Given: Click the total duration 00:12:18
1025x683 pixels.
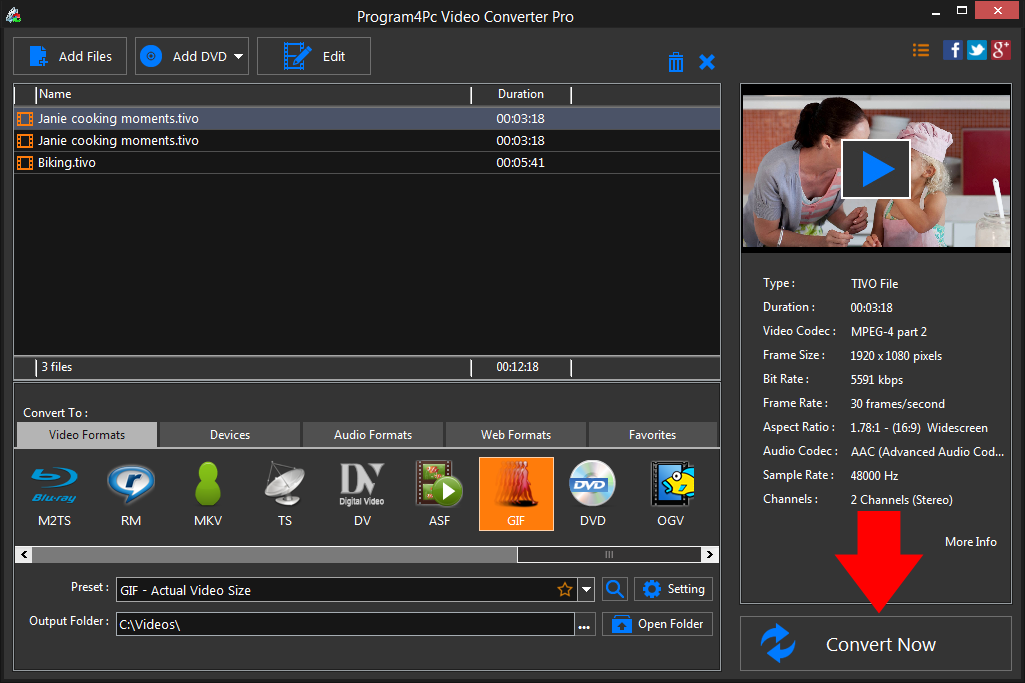Looking at the screenshot, I should (517, 367).
